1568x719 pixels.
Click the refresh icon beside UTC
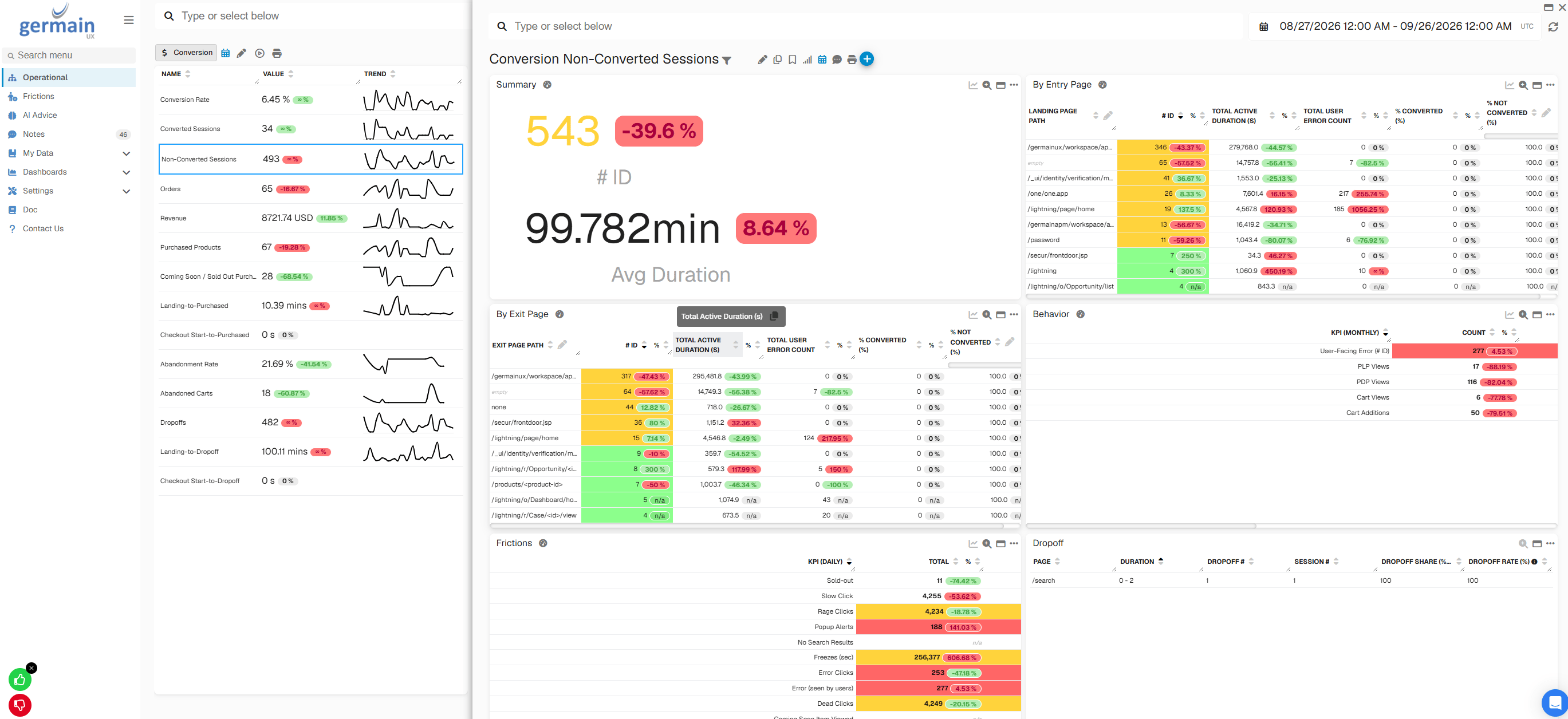1553,27
